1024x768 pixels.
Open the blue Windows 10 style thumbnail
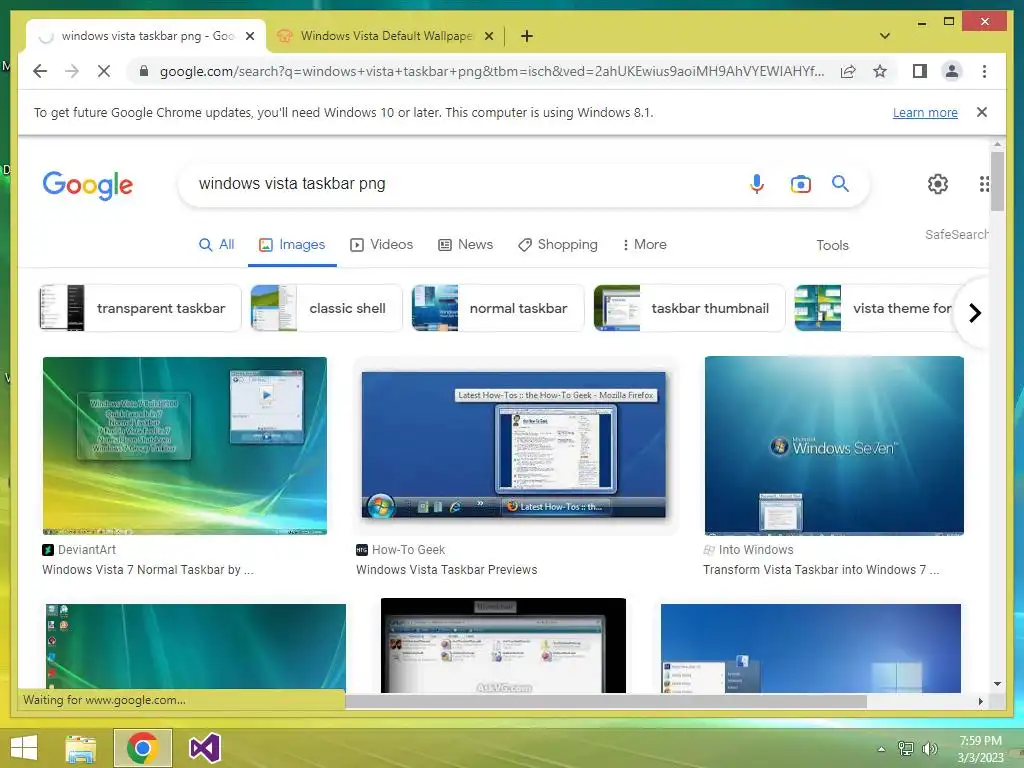coord(810,648)
